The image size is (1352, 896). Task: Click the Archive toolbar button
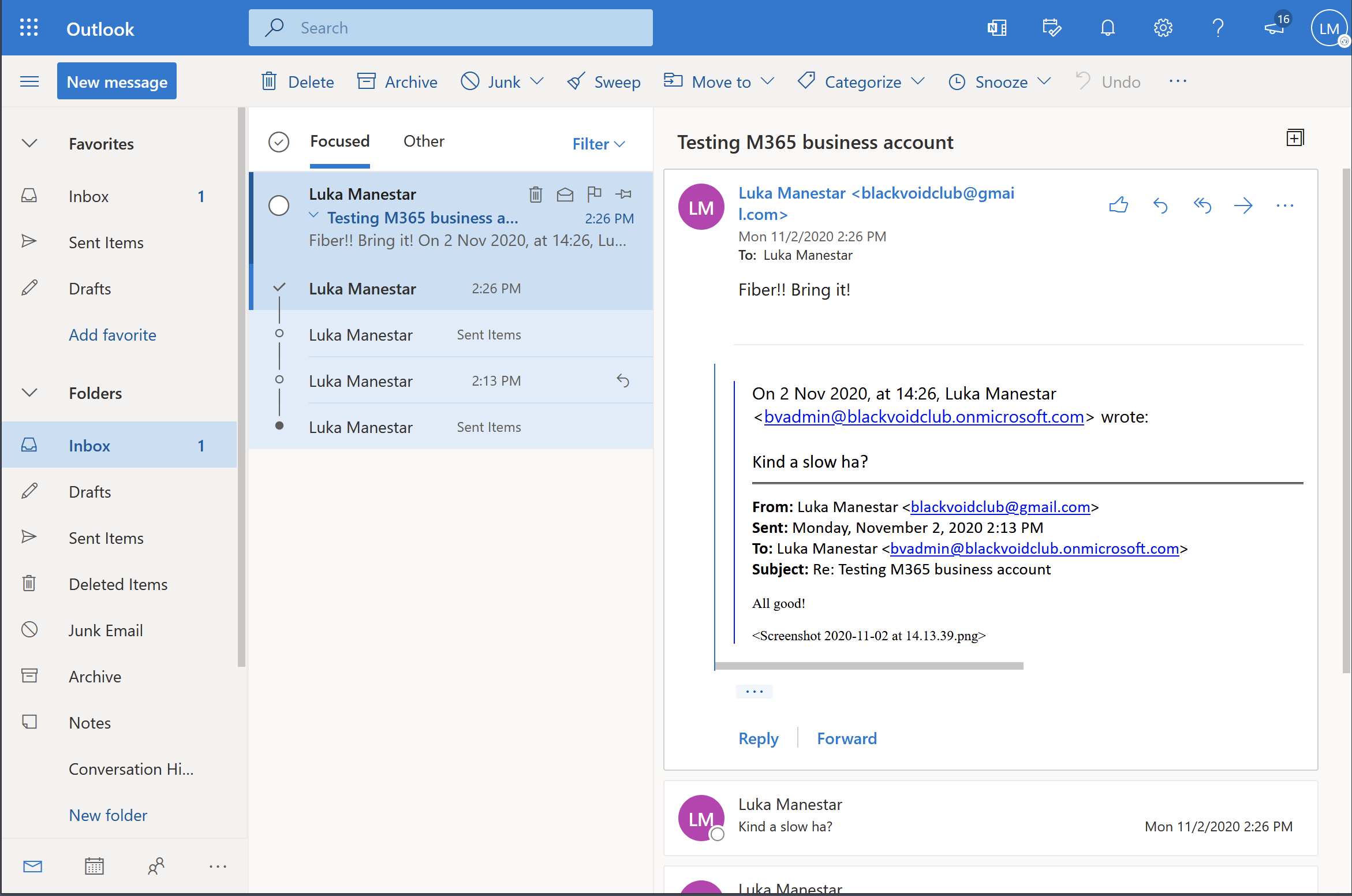[397, 82]
